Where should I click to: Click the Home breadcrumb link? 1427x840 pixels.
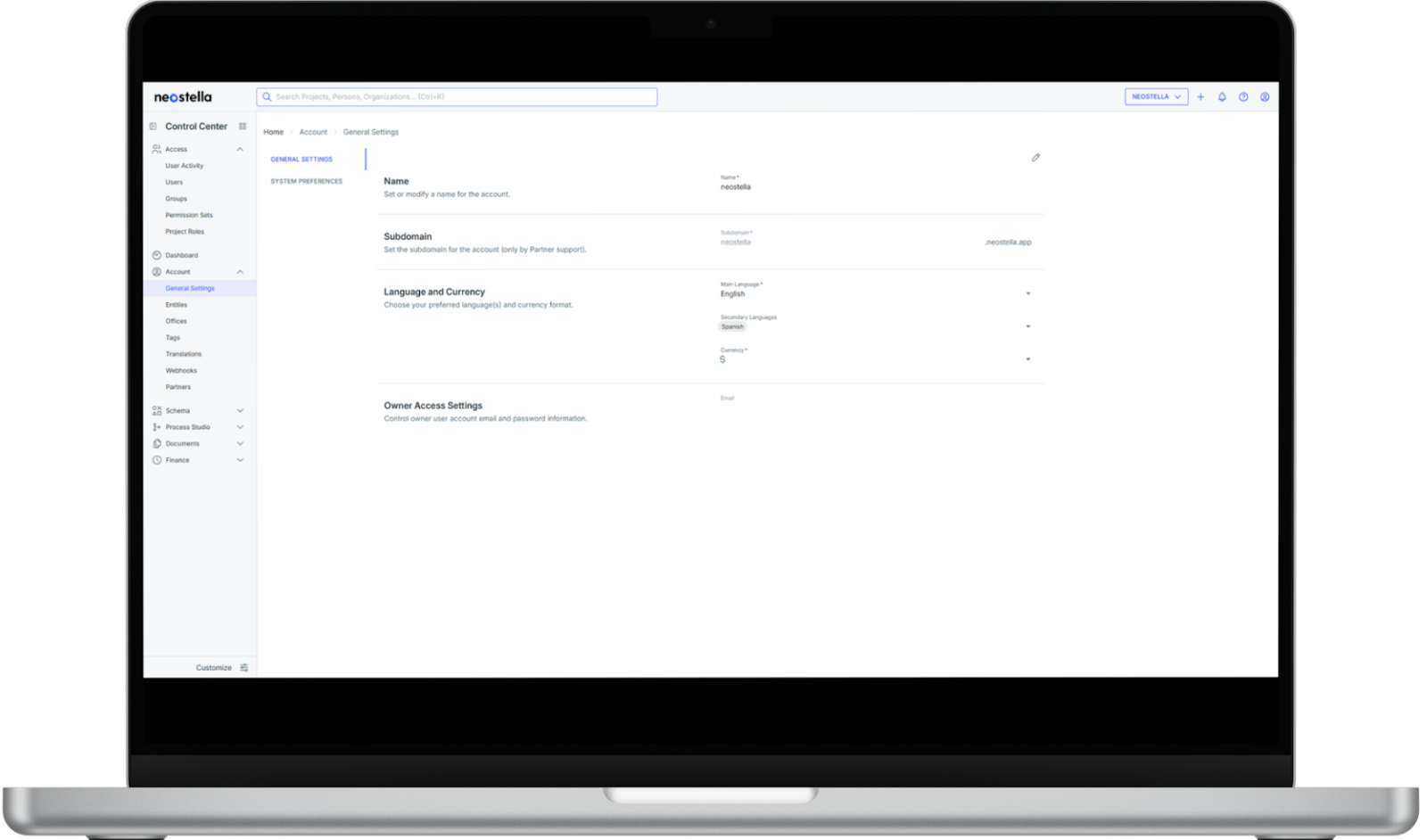[x=273, y=132]
